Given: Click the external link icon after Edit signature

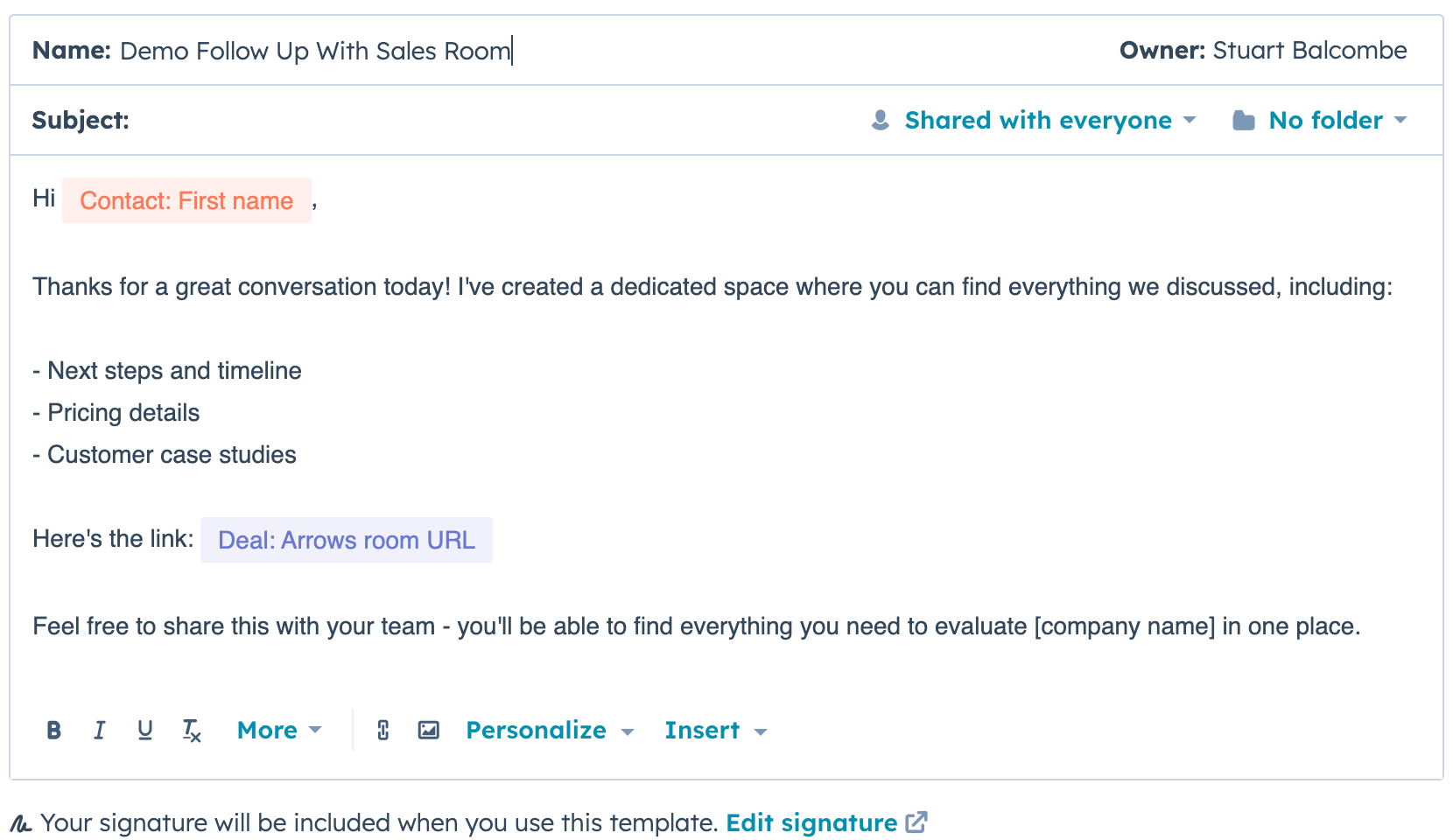Looking at the screenshot, I should pyautogui.click(x=916, y=822).
